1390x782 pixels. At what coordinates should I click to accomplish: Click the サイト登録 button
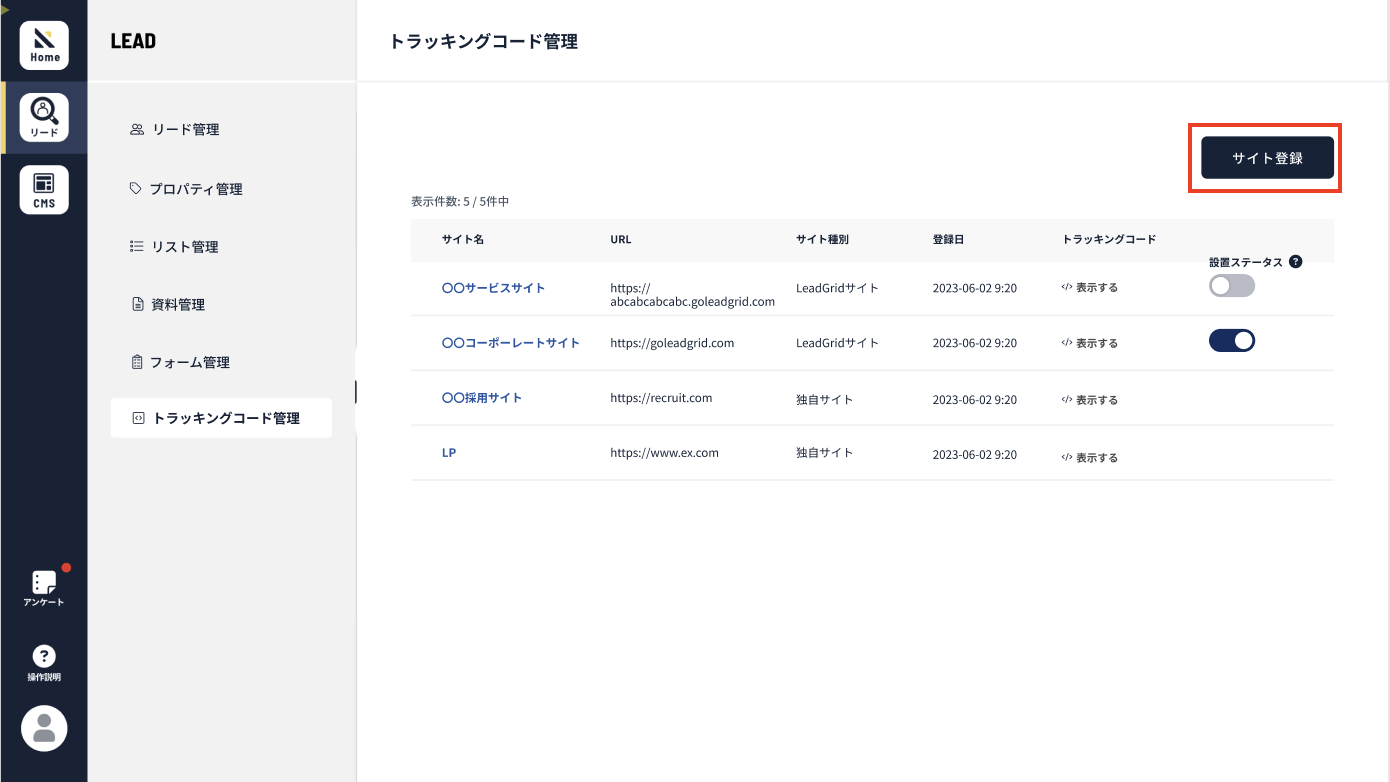coord(1267,158)
